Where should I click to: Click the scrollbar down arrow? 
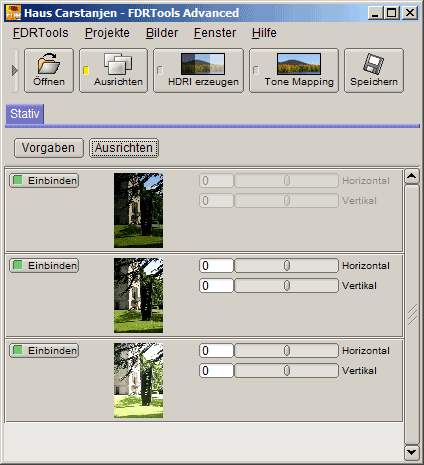tap(412, 452)
